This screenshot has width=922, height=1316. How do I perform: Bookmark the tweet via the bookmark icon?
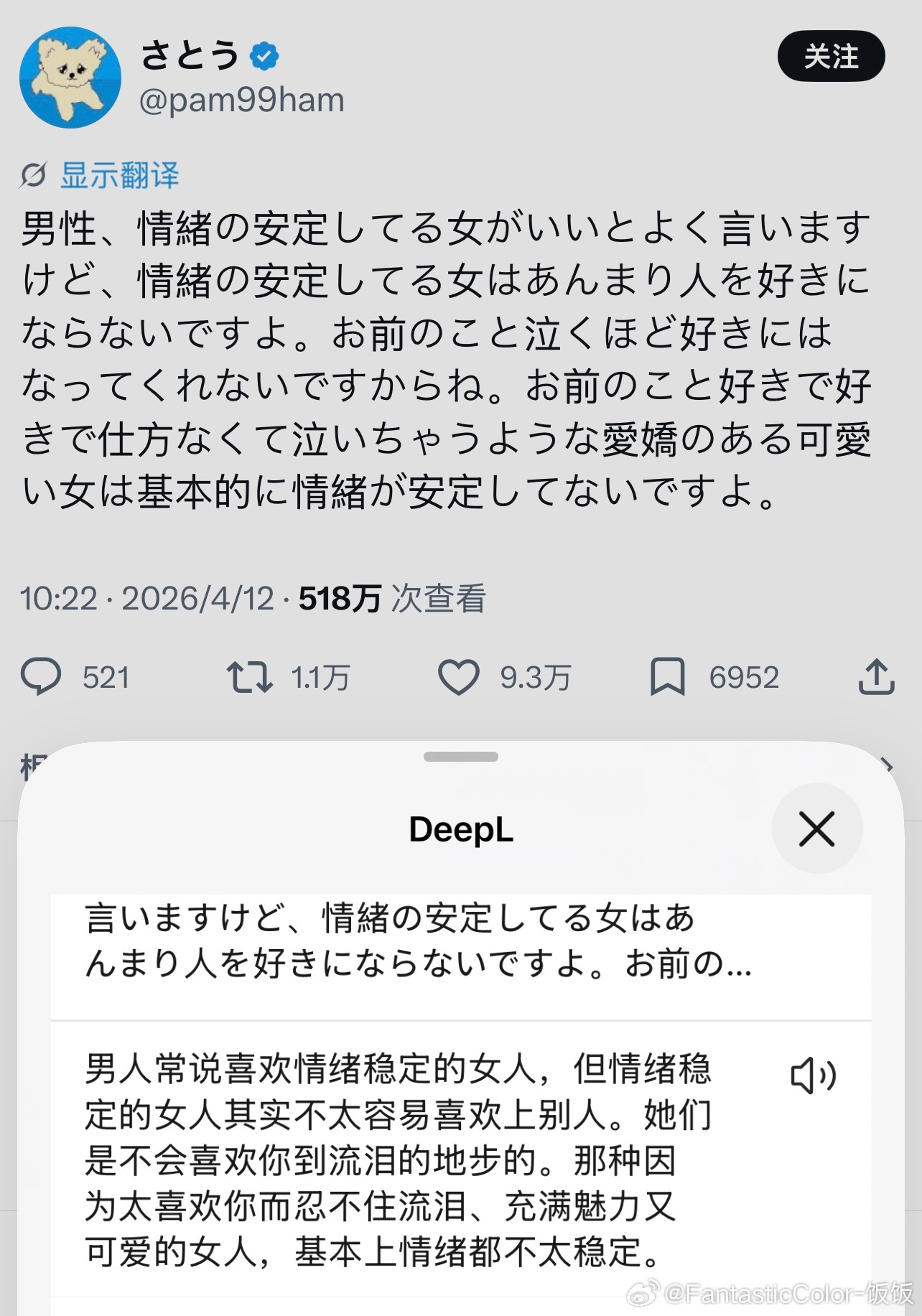pyautogui.click(x=667, y=676)
